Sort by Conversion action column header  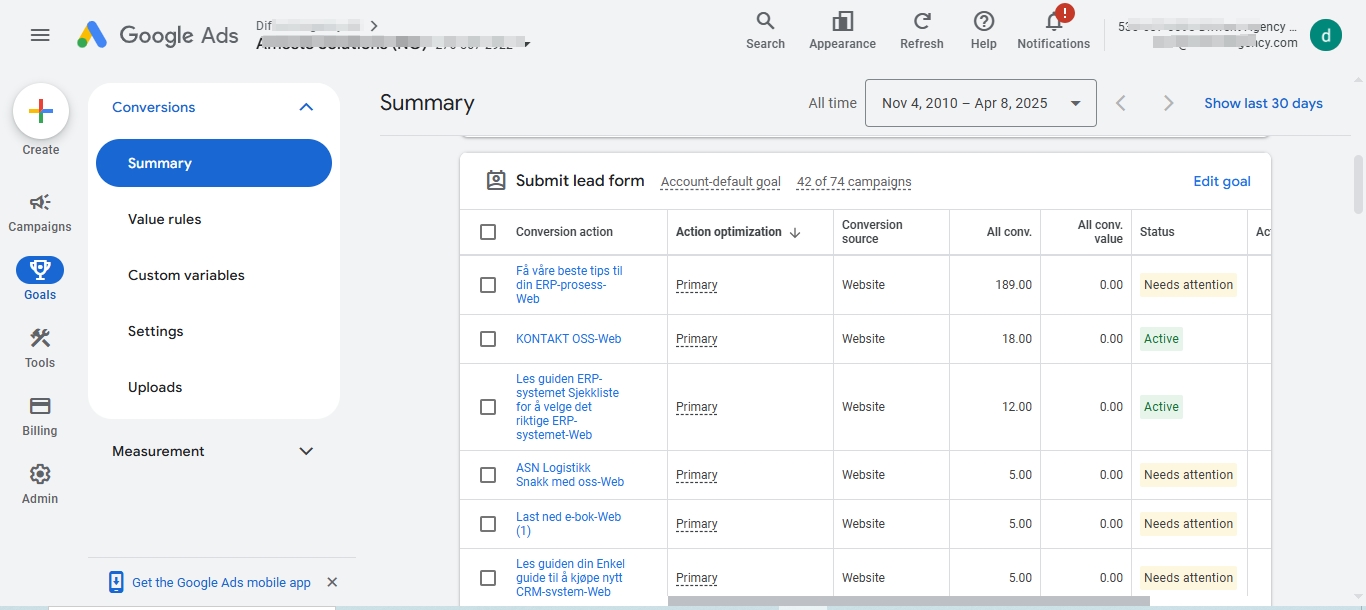pyautogui.click(x=564, y=232)
